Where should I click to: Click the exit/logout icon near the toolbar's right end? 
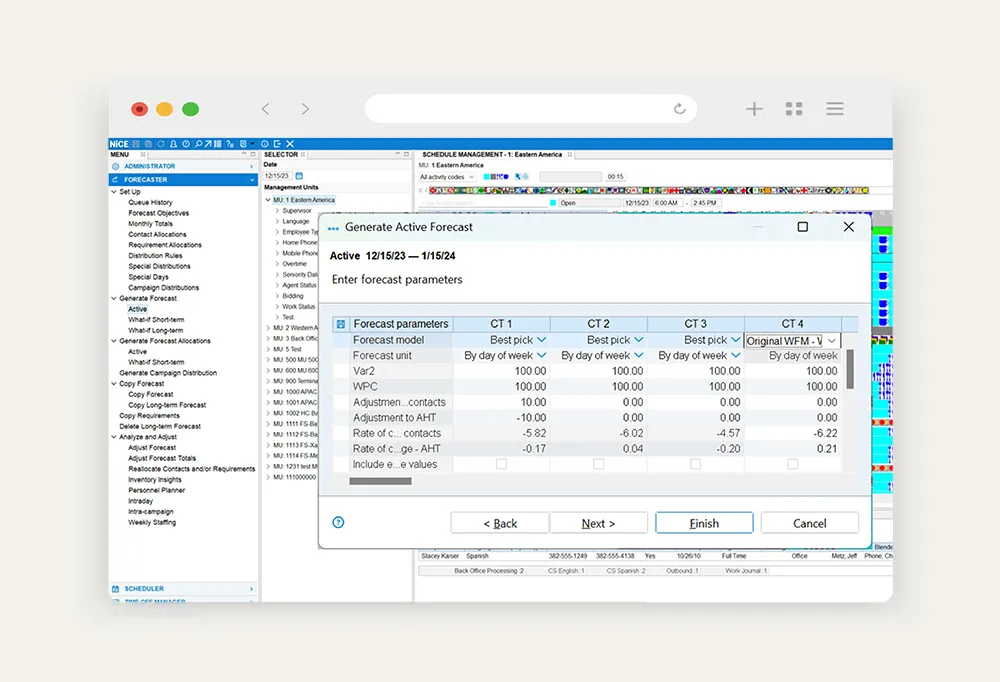(277, 143)
